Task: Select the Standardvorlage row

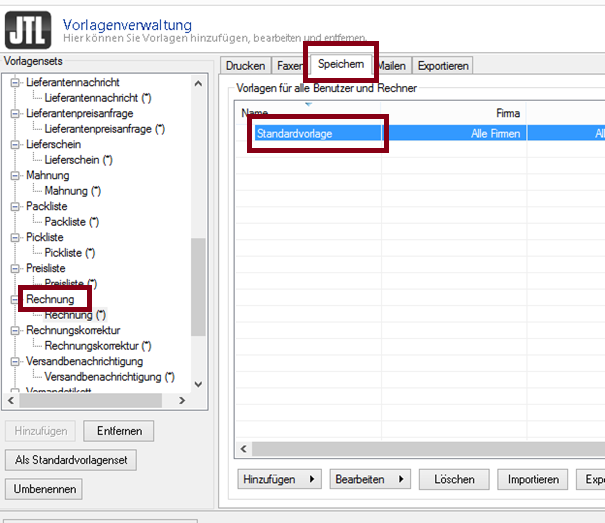Action: [x=316, y=132]
